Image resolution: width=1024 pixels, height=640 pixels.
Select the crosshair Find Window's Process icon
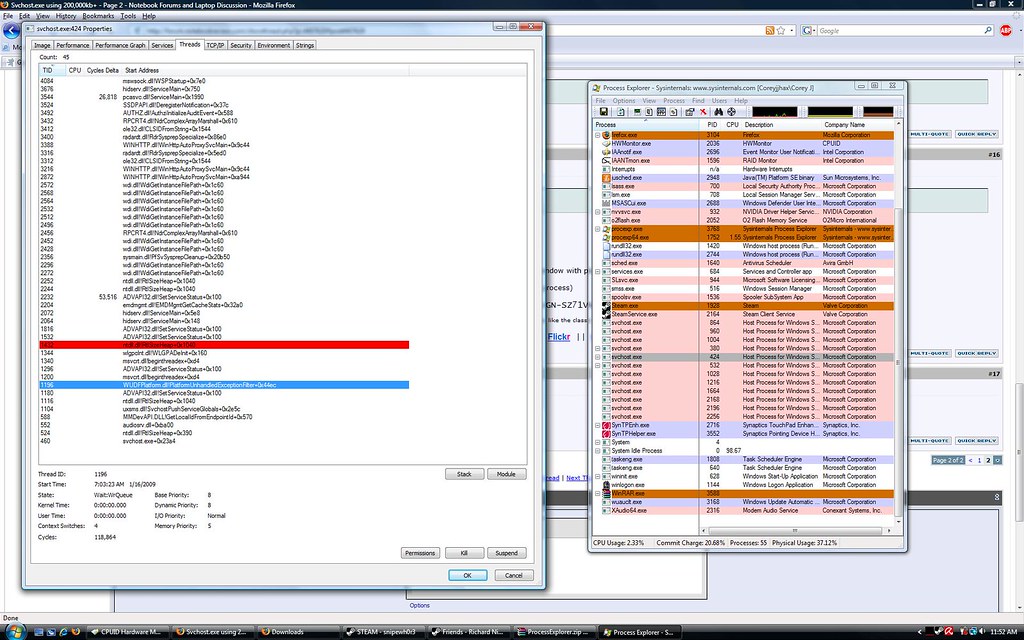pyautogui.click(x=731, y=112)
